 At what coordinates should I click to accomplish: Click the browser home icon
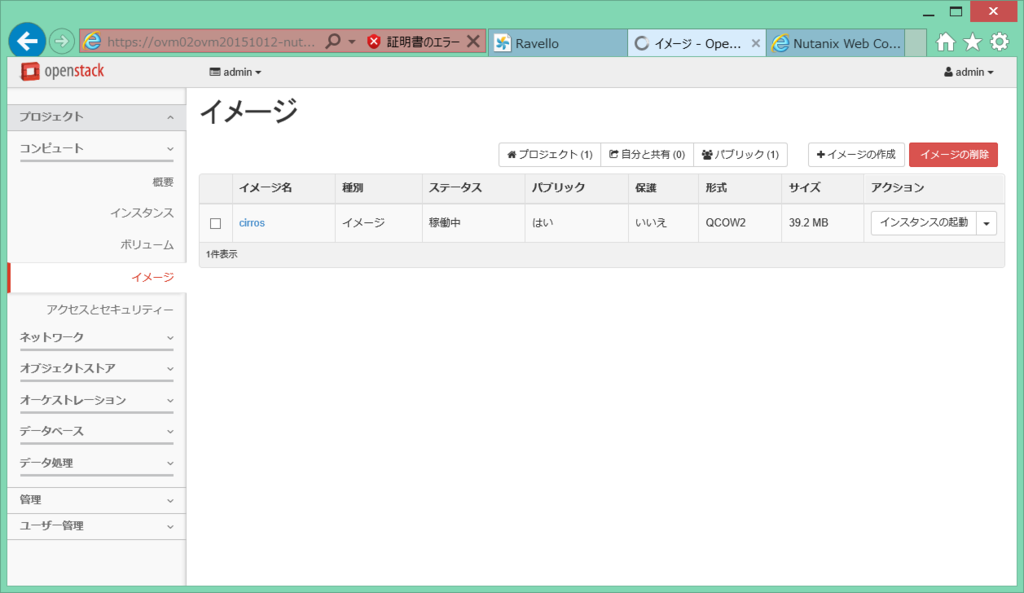(x=946, y=41)
